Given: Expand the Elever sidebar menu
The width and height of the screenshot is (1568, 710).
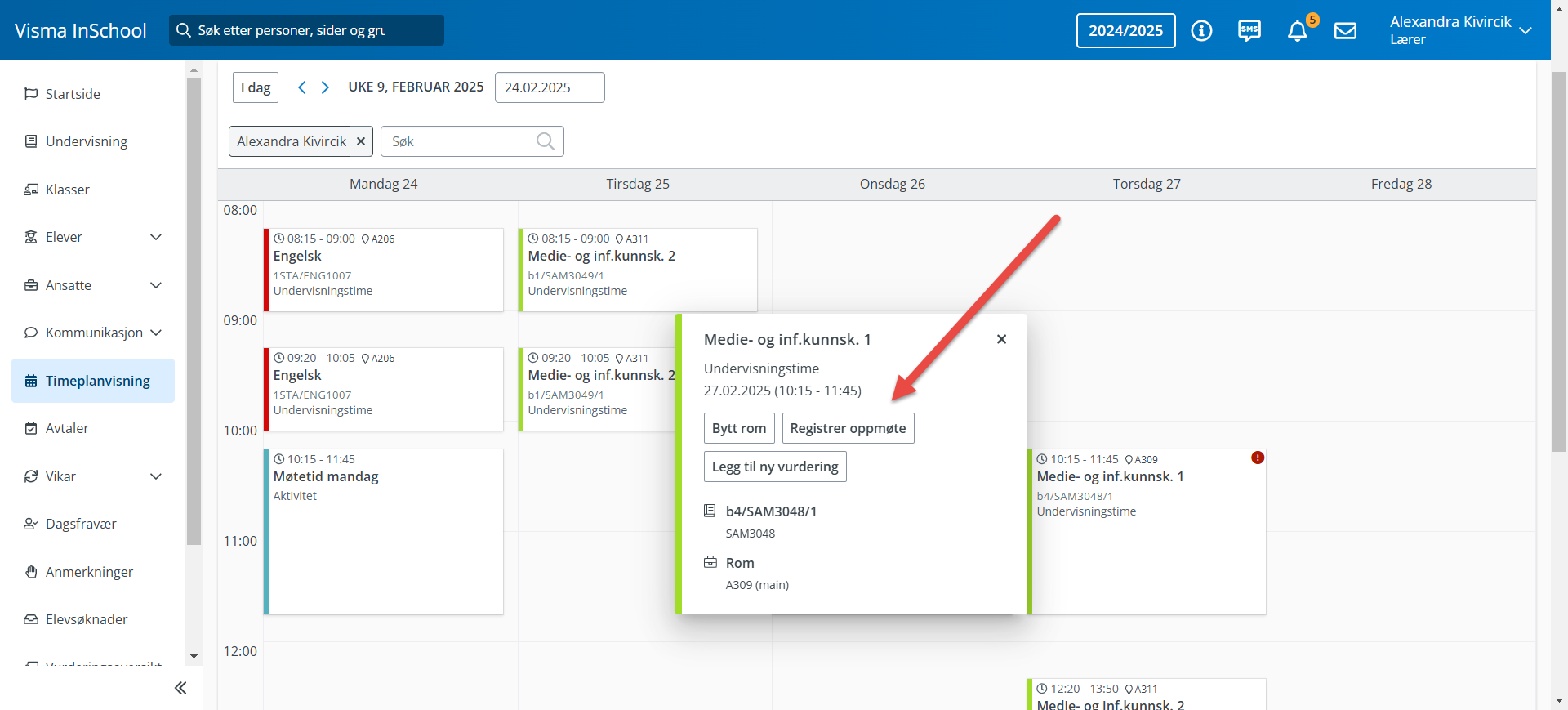Looking at the screenshot, I should tap(156, 237).
